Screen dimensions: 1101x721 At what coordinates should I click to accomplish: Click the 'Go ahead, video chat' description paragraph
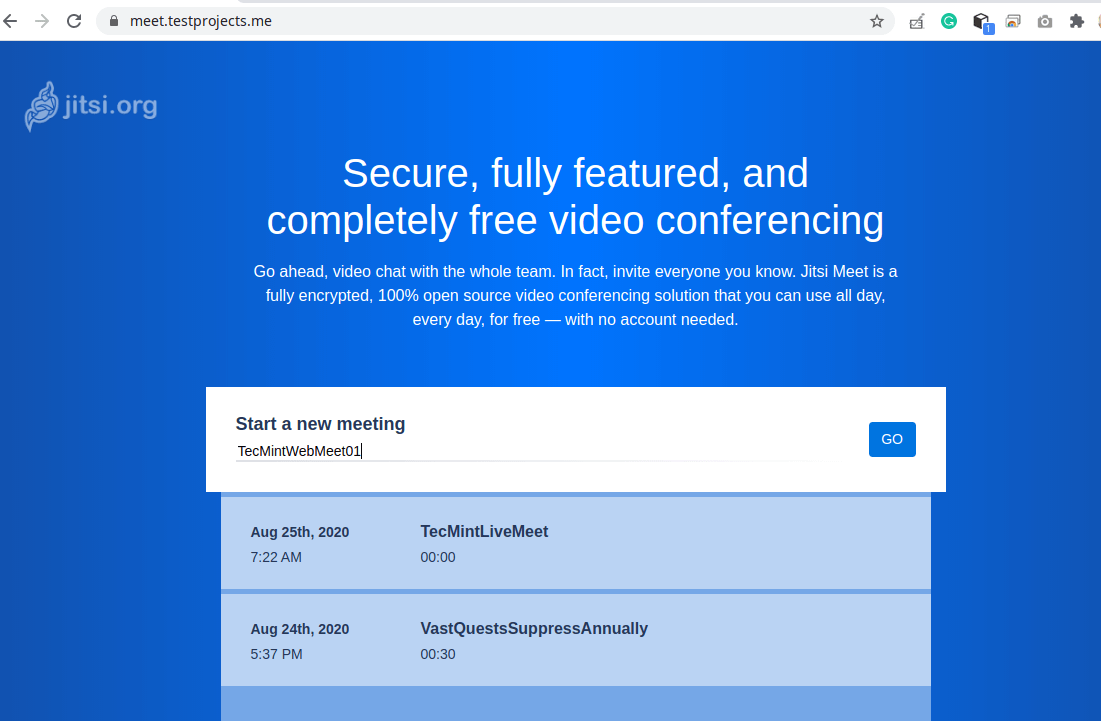(576, 296)
